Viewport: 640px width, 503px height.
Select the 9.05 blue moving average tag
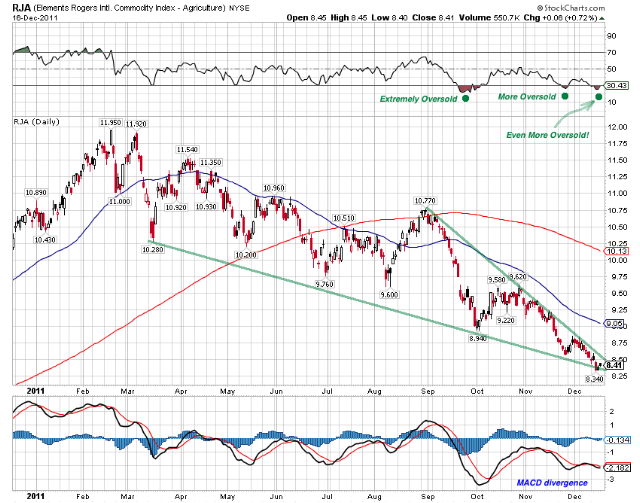pyautogui.click(x=615, y=324)
